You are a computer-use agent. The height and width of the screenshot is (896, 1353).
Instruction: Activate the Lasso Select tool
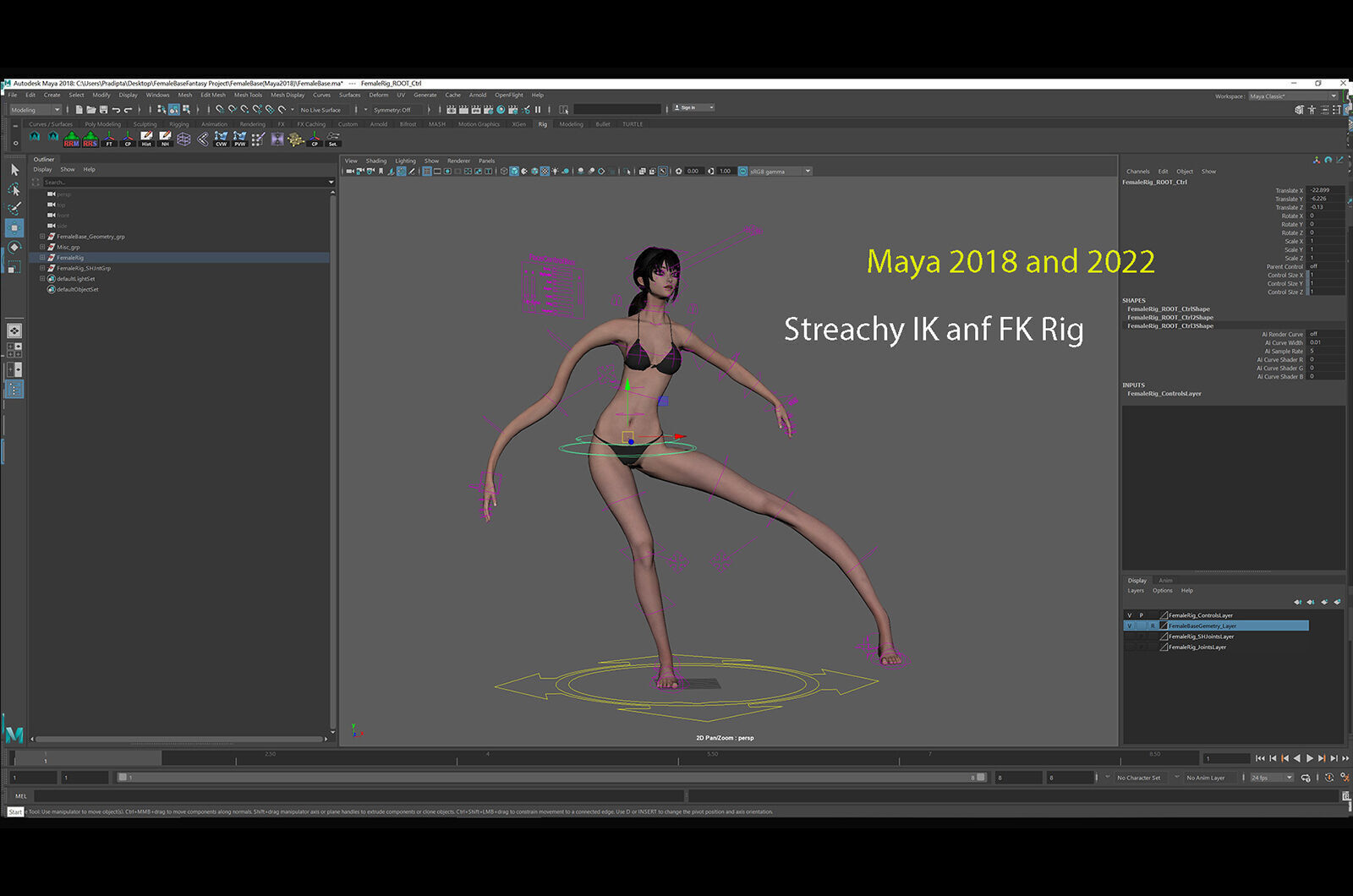pyautogui.click(x=14, y=189)
